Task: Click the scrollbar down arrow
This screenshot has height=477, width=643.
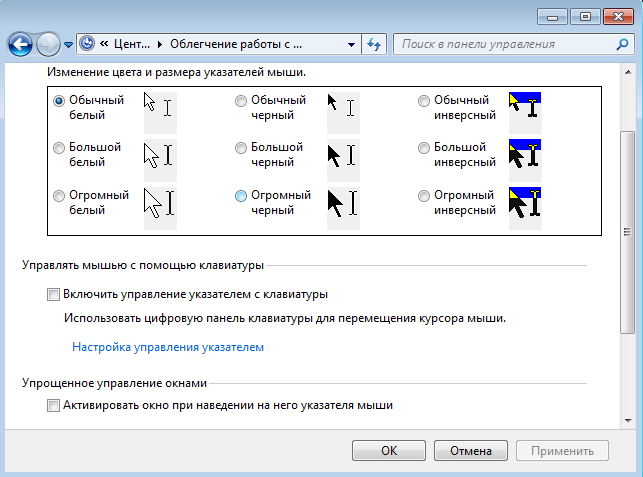Action: [628, 420]
